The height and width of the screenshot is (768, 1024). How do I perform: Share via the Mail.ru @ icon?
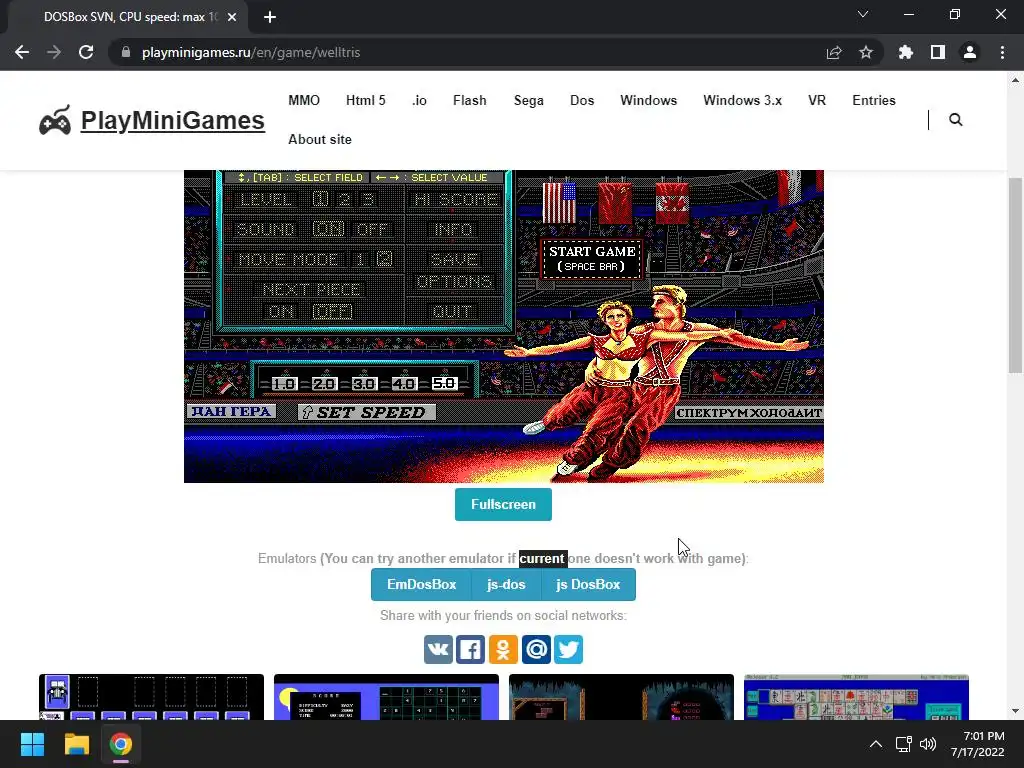point(536,649)
